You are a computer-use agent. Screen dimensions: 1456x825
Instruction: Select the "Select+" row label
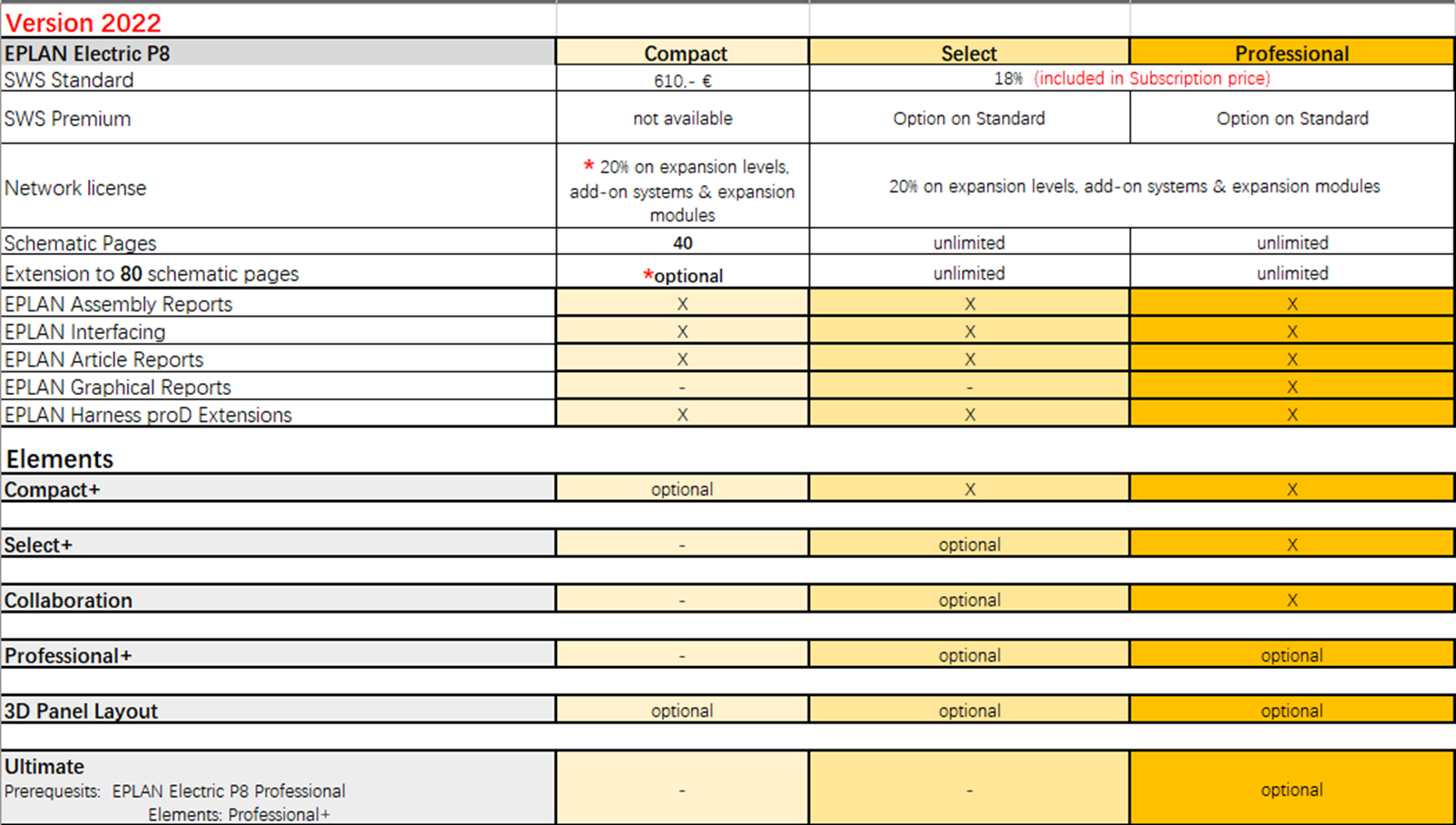click(x=38, y=545)
